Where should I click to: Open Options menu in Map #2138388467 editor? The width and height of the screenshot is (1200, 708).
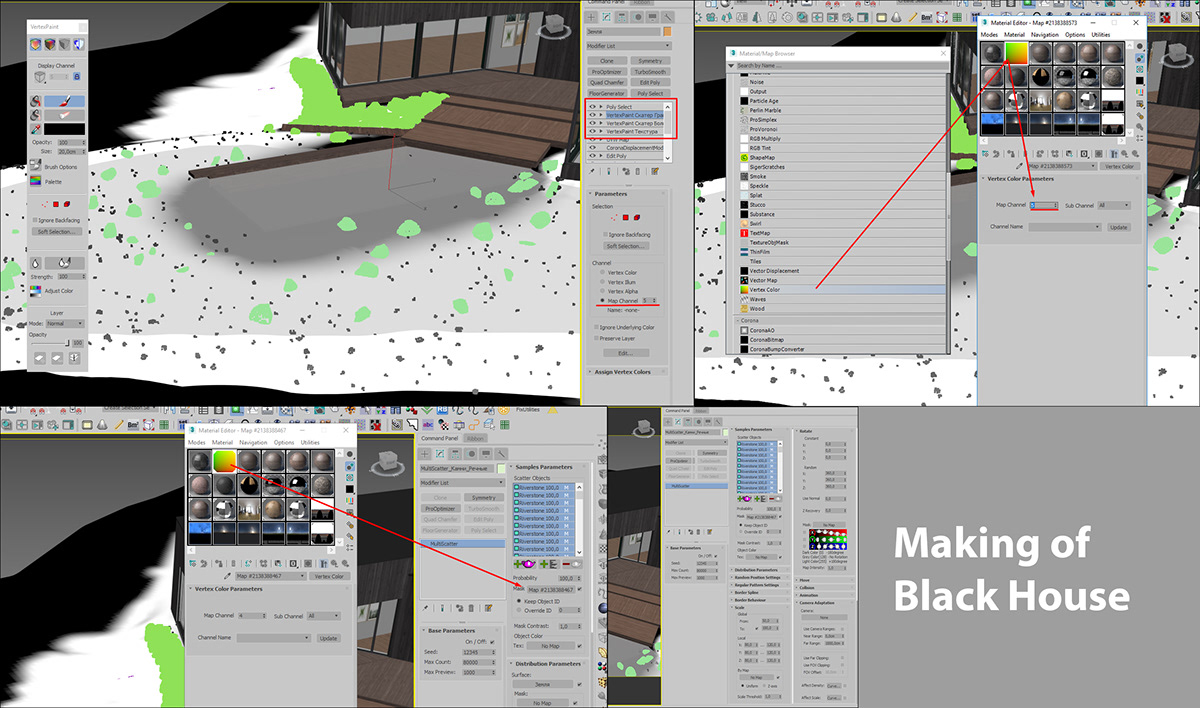pyautogui.click(x=284, y=442)
